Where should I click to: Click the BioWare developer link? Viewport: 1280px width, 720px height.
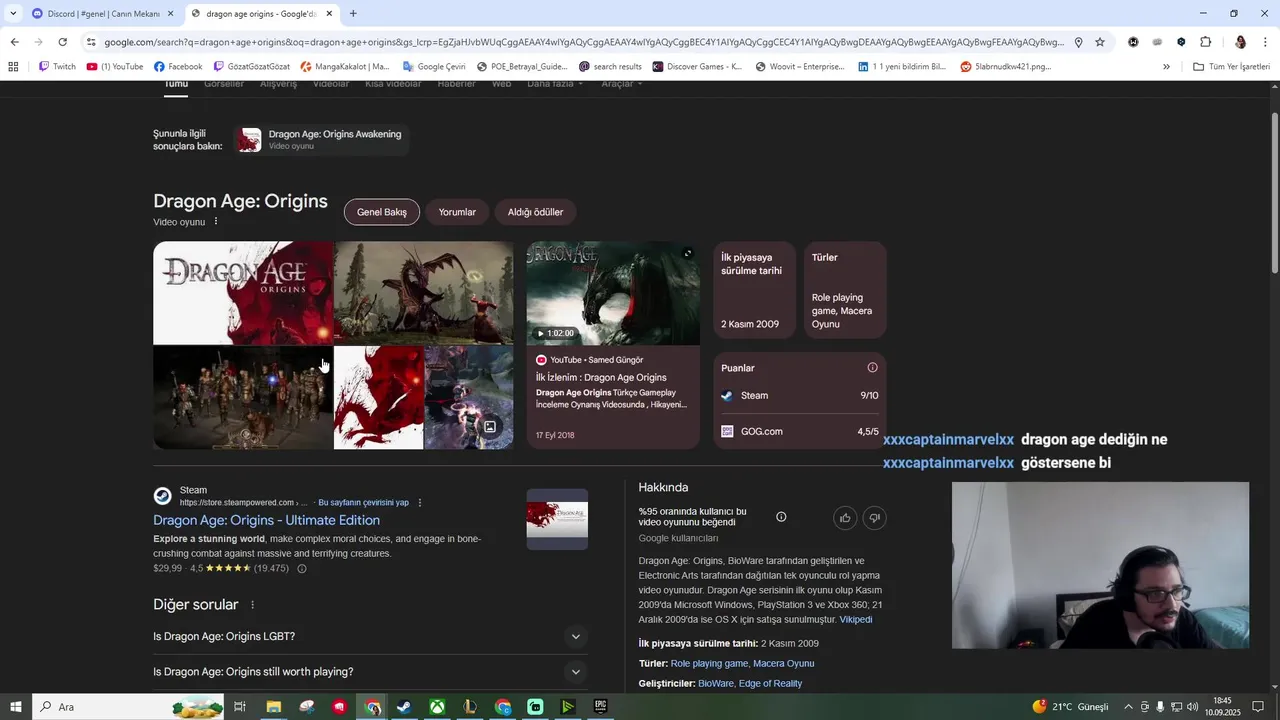click(715, 684)
